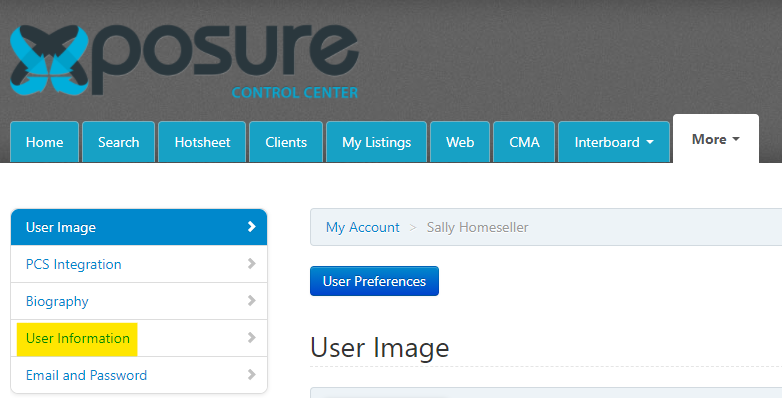
Task: Click chevron arrow beside Email and Password
Action: click(252, 374)
